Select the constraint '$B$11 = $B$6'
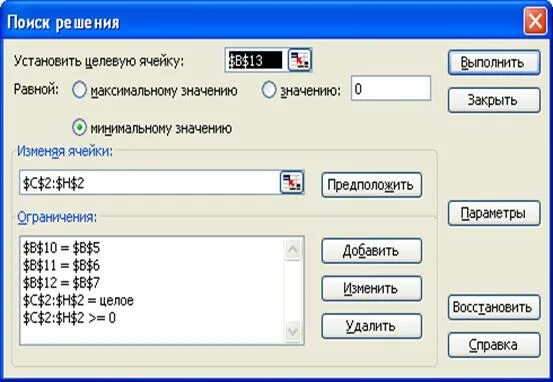Viewport: 553px width, 382px height. [x=61, y=265]
